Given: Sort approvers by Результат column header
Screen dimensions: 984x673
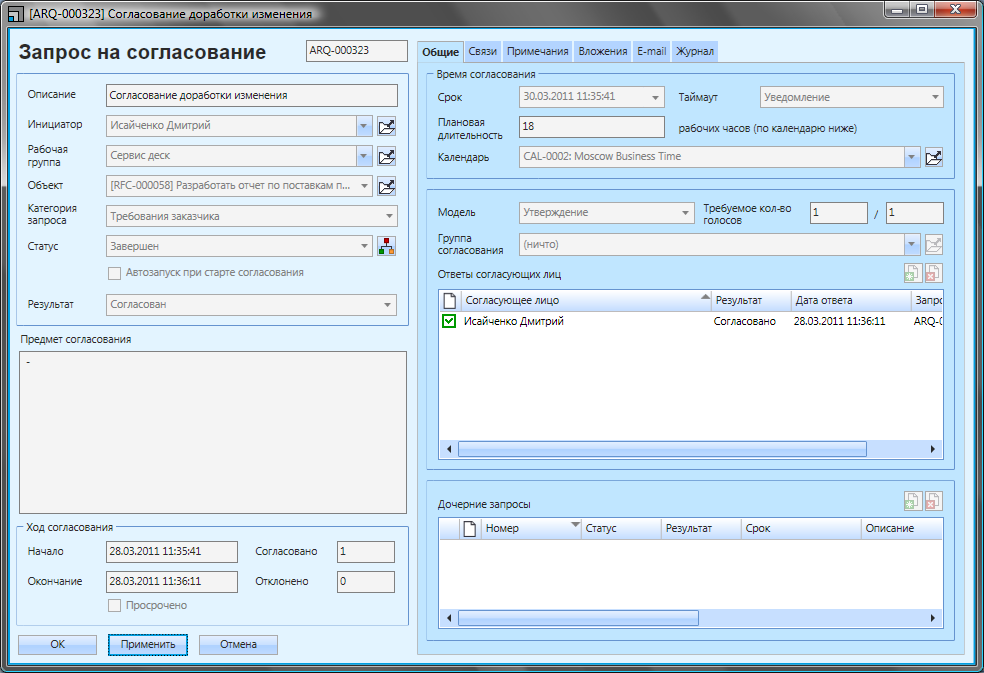Looking at the screenshot, I should 751,300.
